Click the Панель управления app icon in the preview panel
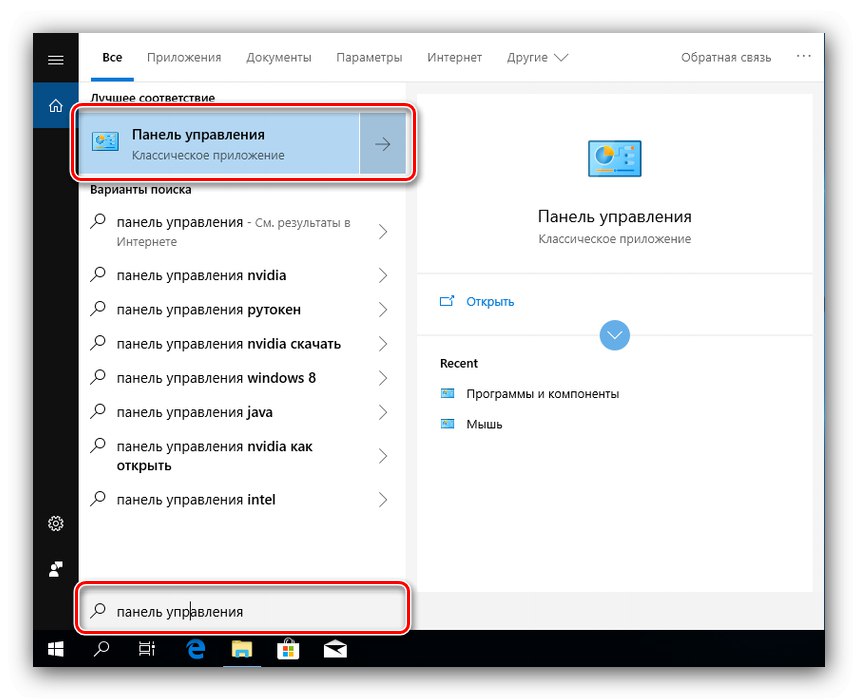858x700 pixels. point(613,157)
